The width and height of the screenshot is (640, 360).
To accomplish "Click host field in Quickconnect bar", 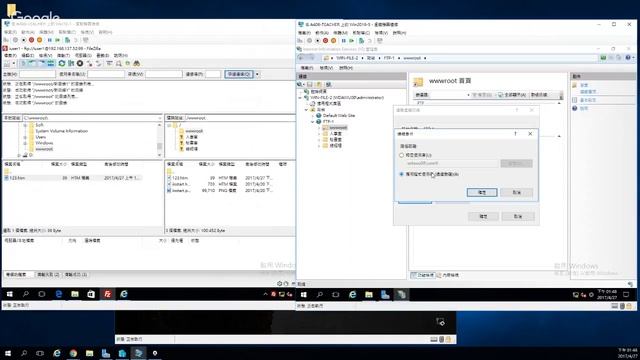I will [37, 74].
